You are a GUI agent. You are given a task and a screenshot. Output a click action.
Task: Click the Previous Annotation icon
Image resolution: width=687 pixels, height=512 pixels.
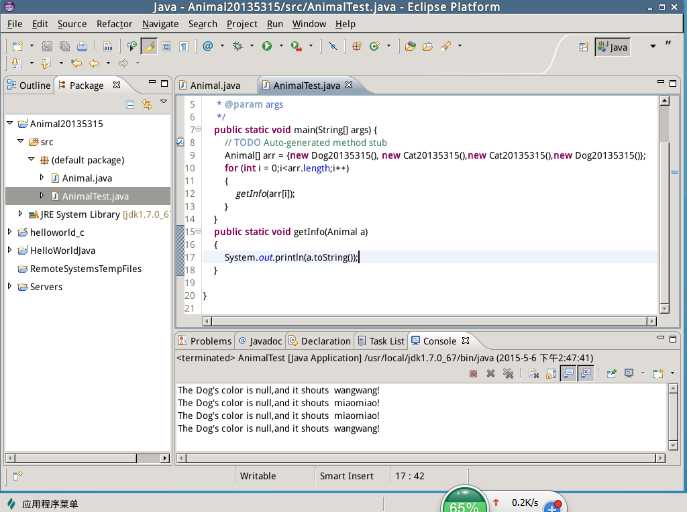pyautogui.click(x=45, y=64)
